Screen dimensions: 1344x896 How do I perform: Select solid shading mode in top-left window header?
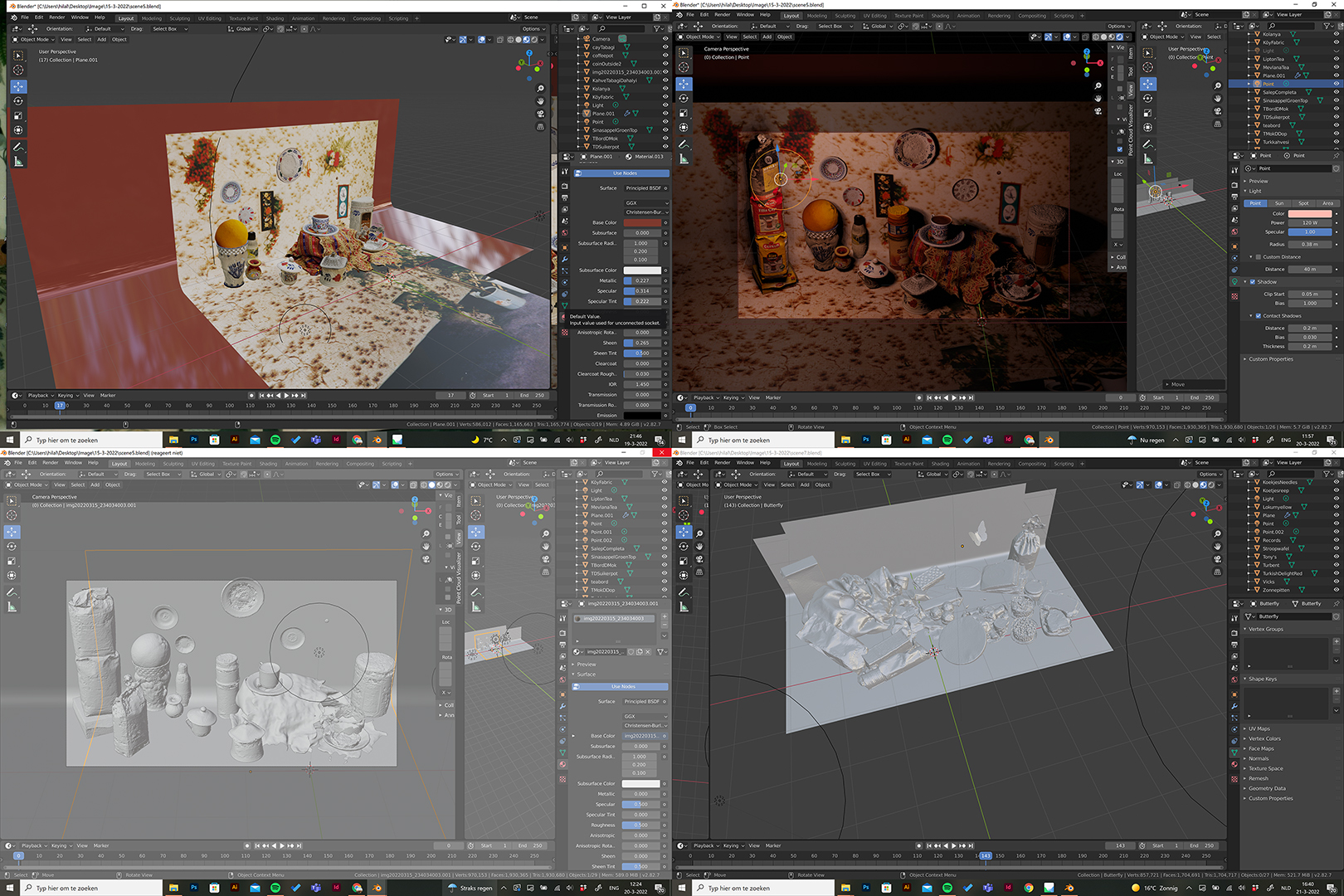(519, 39)
